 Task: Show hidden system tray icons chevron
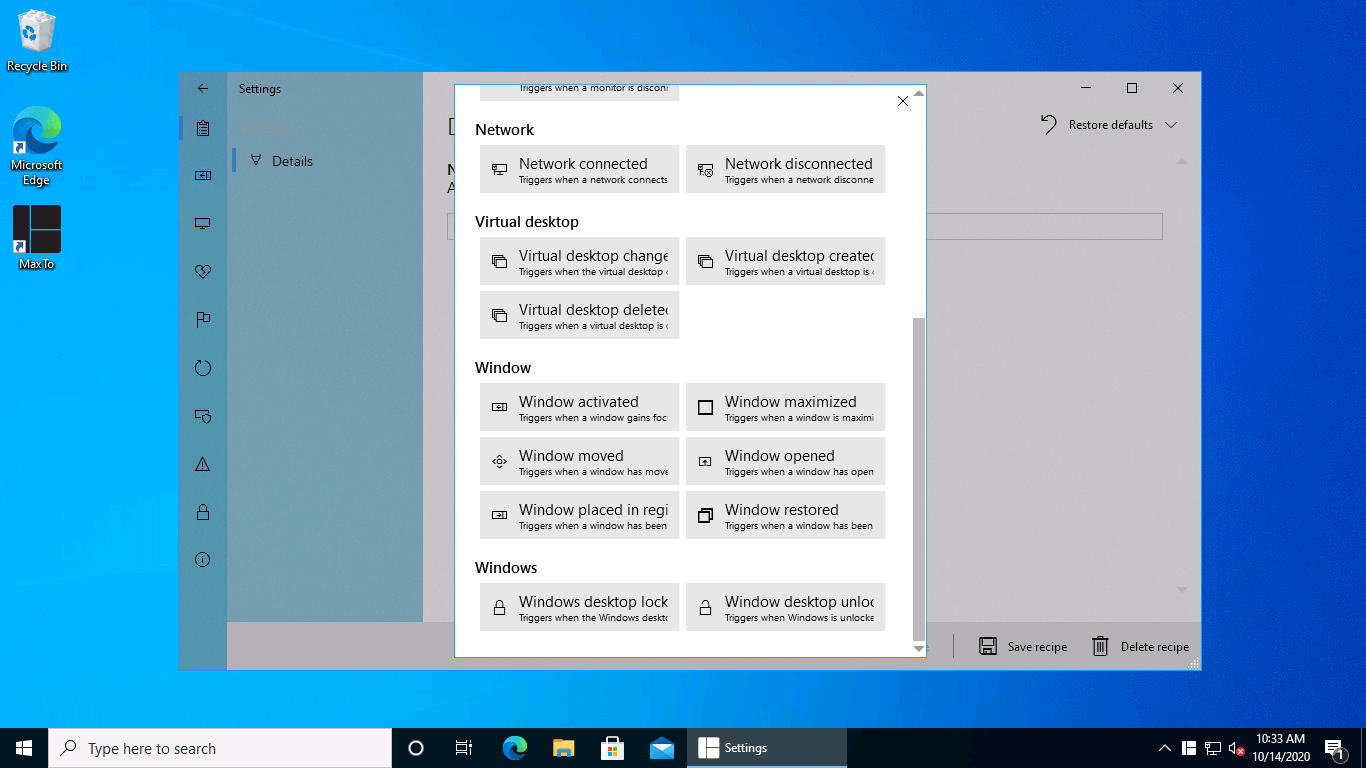1164,748
